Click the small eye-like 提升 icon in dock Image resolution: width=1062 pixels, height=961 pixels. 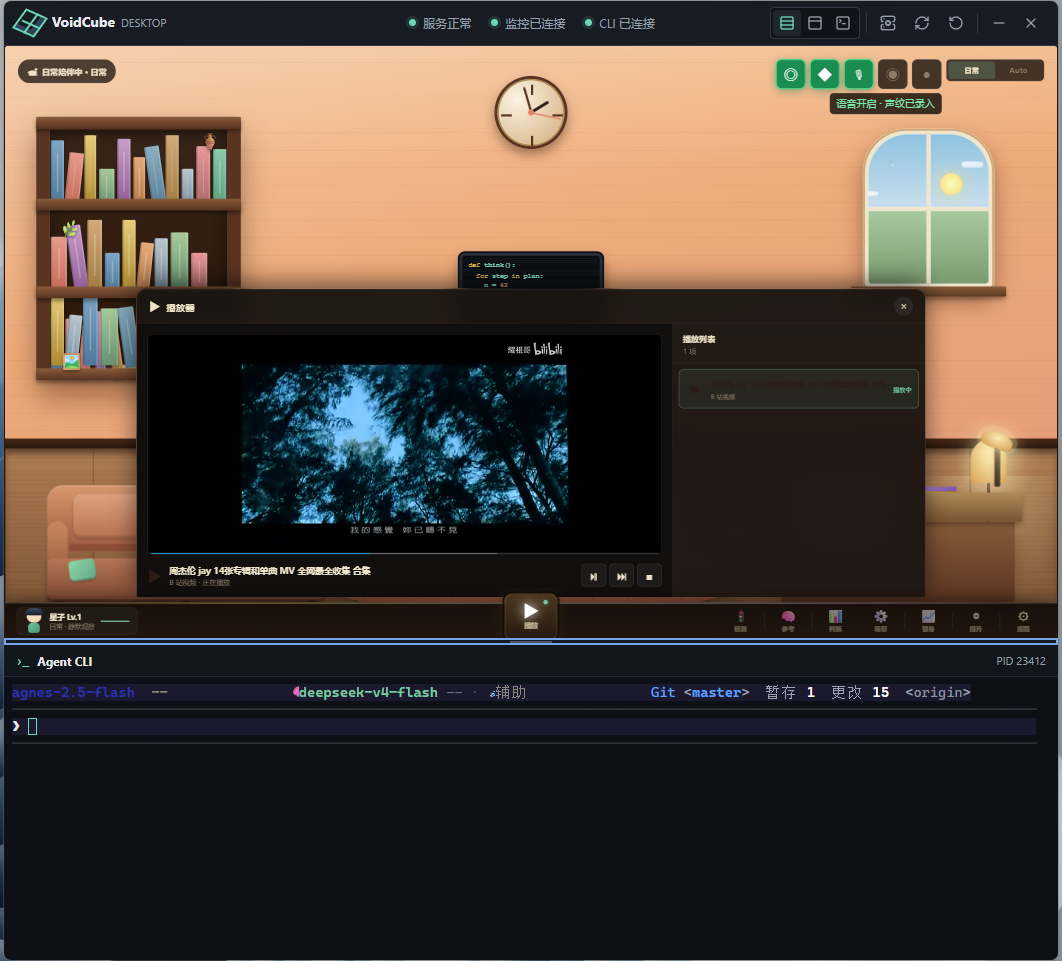coord(975,620)
